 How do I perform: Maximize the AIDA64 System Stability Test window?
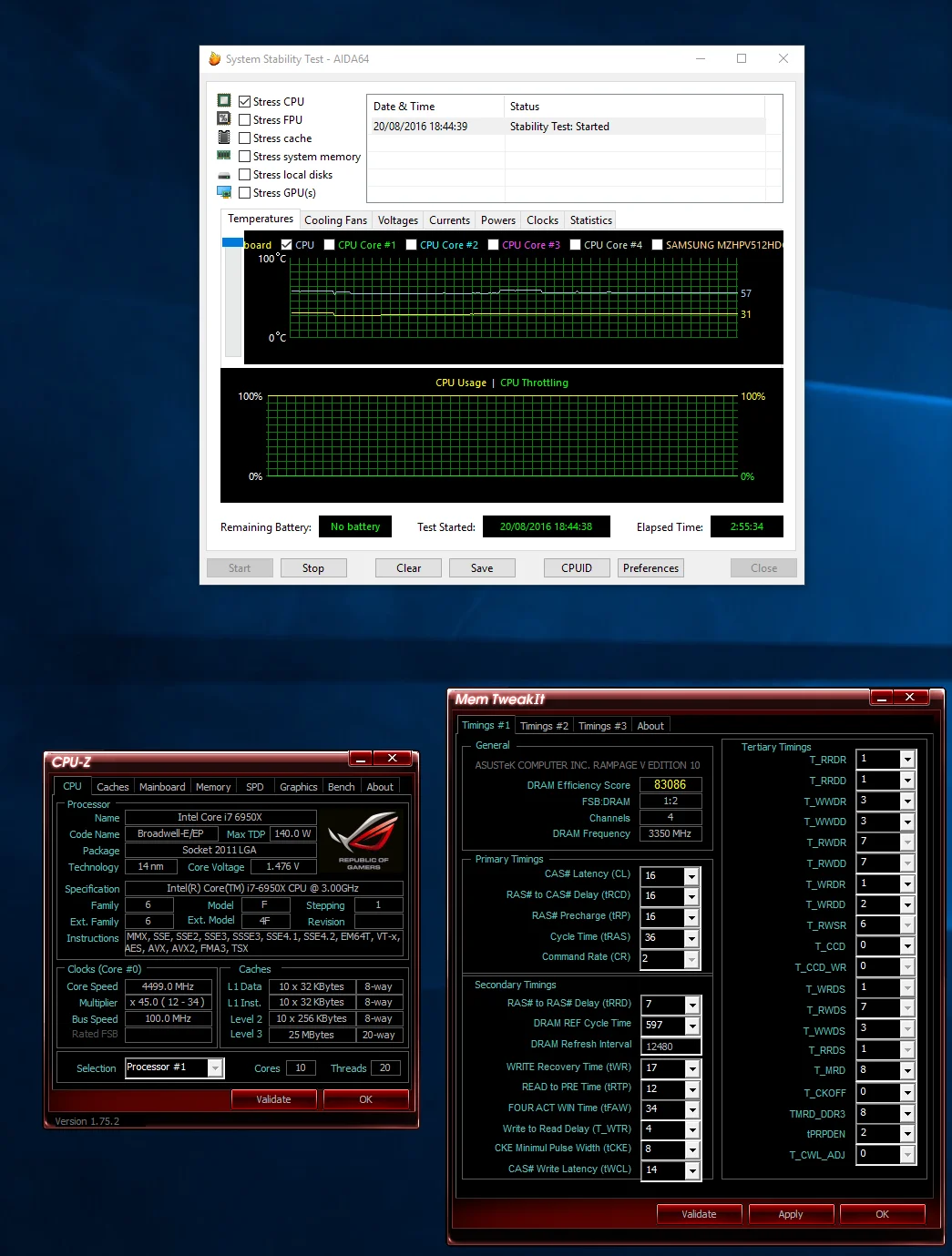742,58
